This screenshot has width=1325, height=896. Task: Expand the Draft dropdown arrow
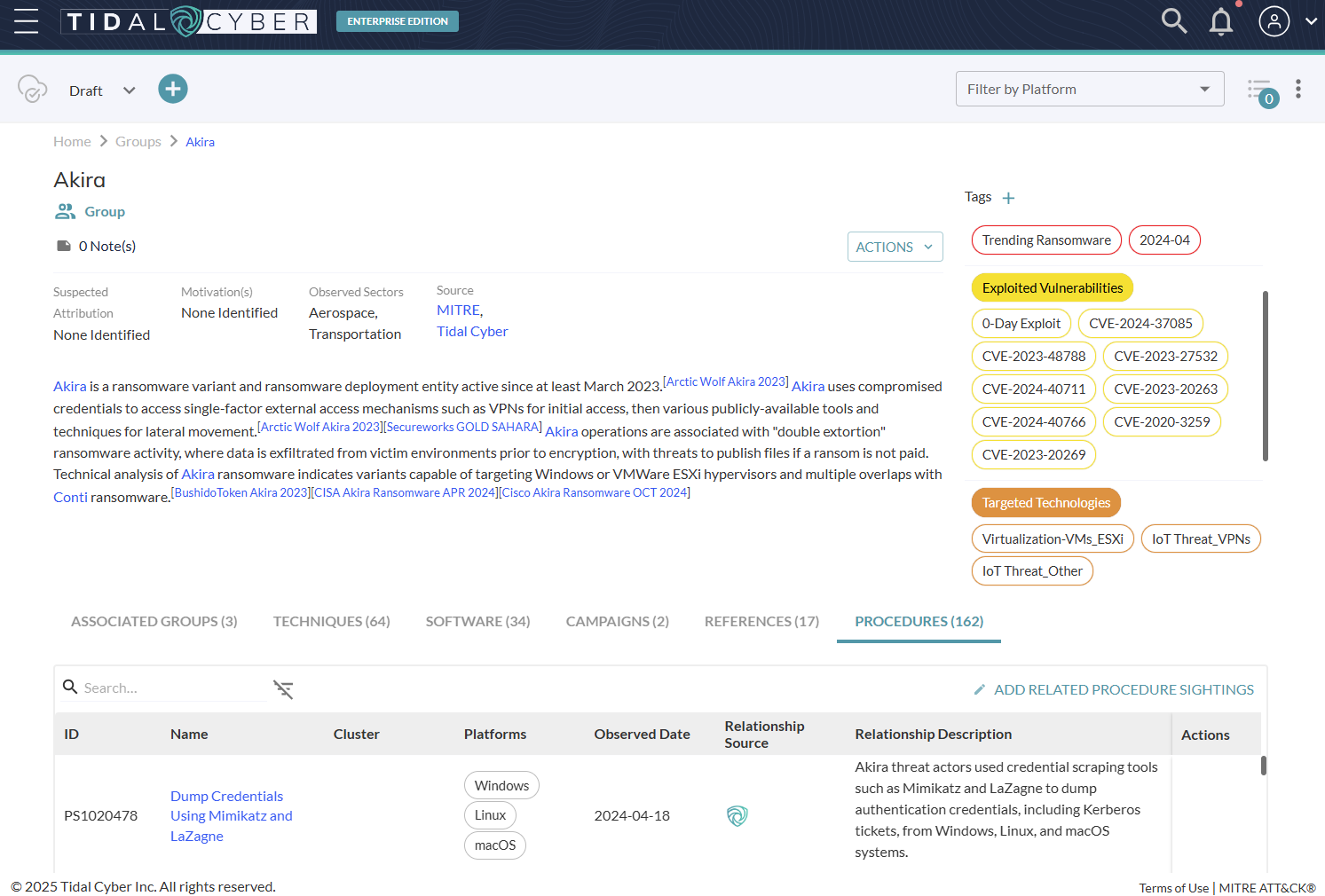pyautogui.click(x=130, y=90)
